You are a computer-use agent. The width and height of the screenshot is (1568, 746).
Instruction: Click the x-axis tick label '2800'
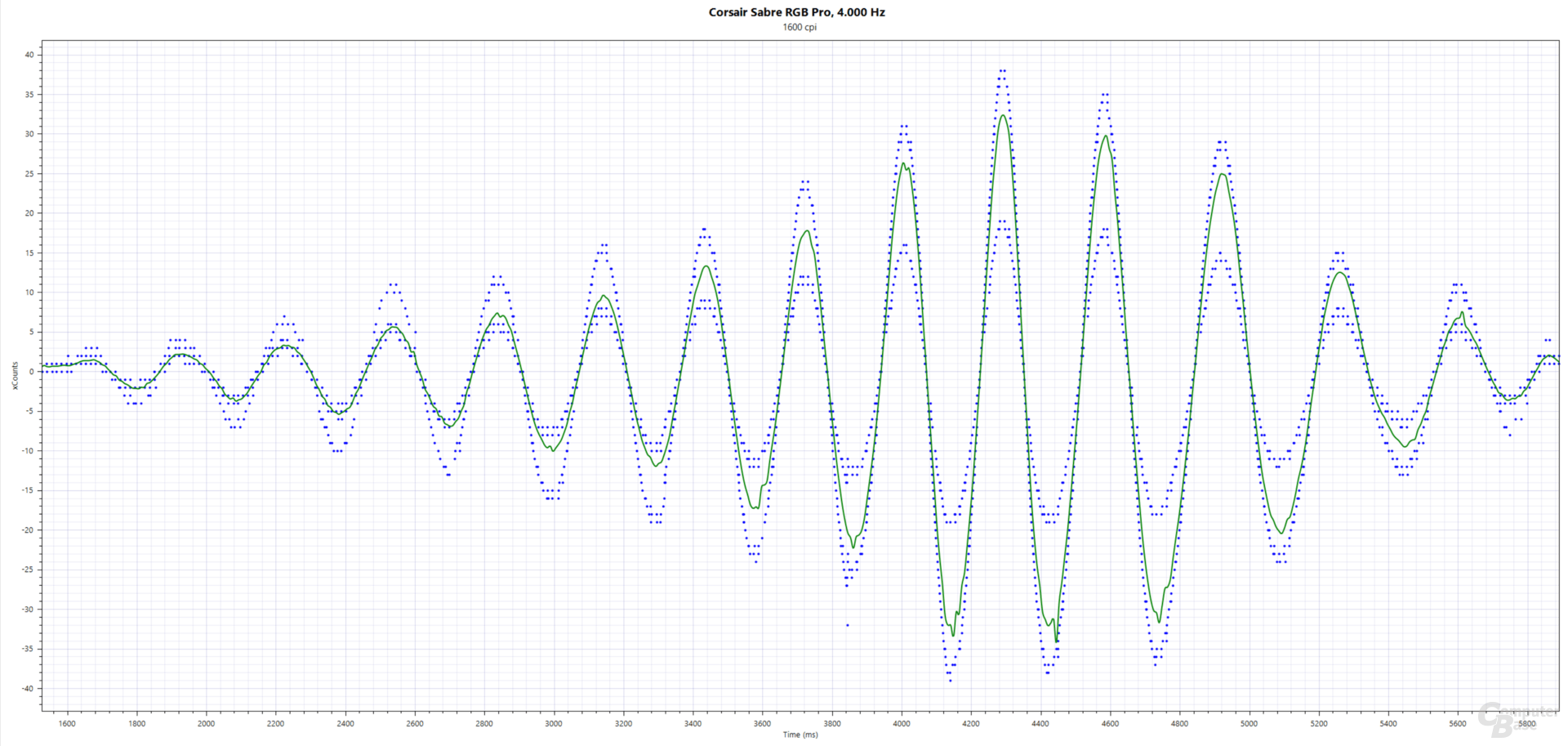pyautogui.click(x=484, y=723)
